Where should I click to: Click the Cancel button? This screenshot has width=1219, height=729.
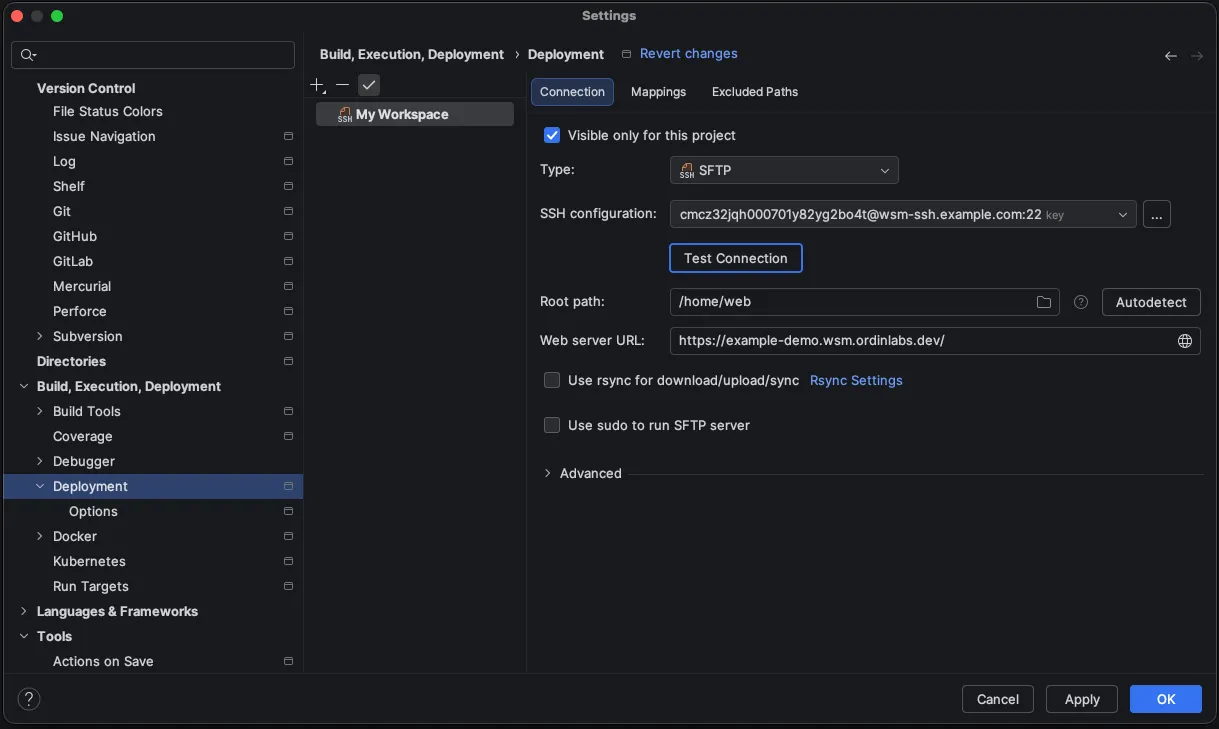click(x=998, y=699)
